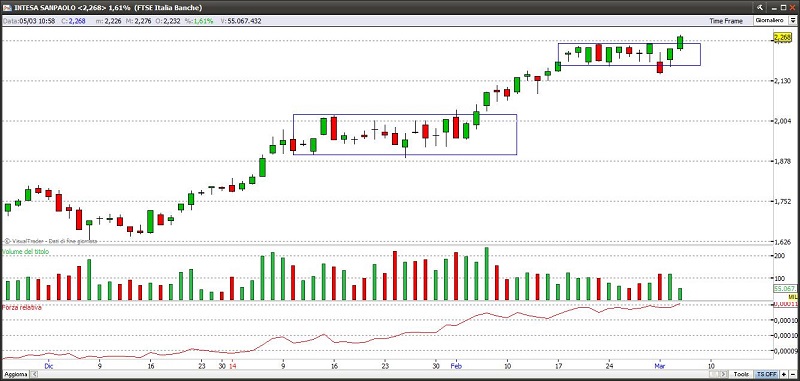Click the red '14' year label on the time axis
The height and width of the screenshot is (381, 800).
coord(233,366)
